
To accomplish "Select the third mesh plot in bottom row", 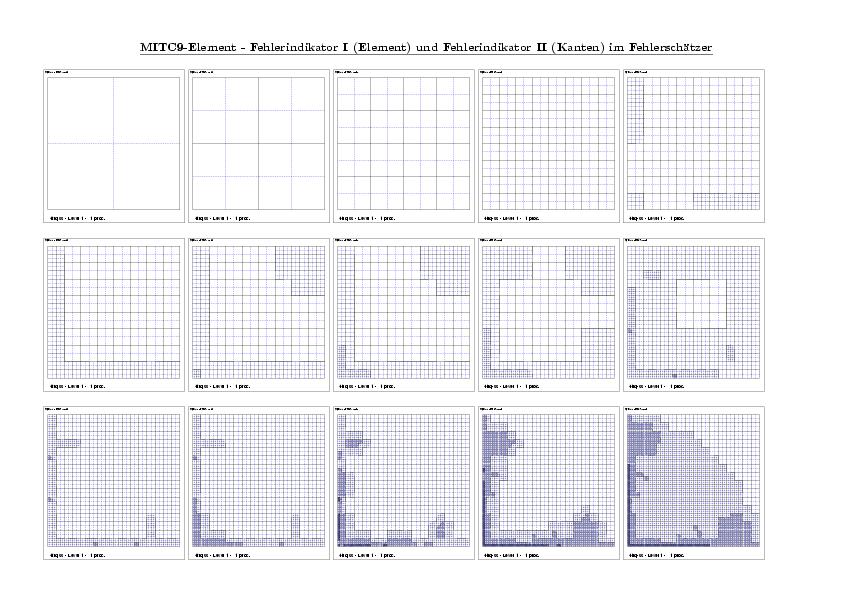I will pos(403,480).
